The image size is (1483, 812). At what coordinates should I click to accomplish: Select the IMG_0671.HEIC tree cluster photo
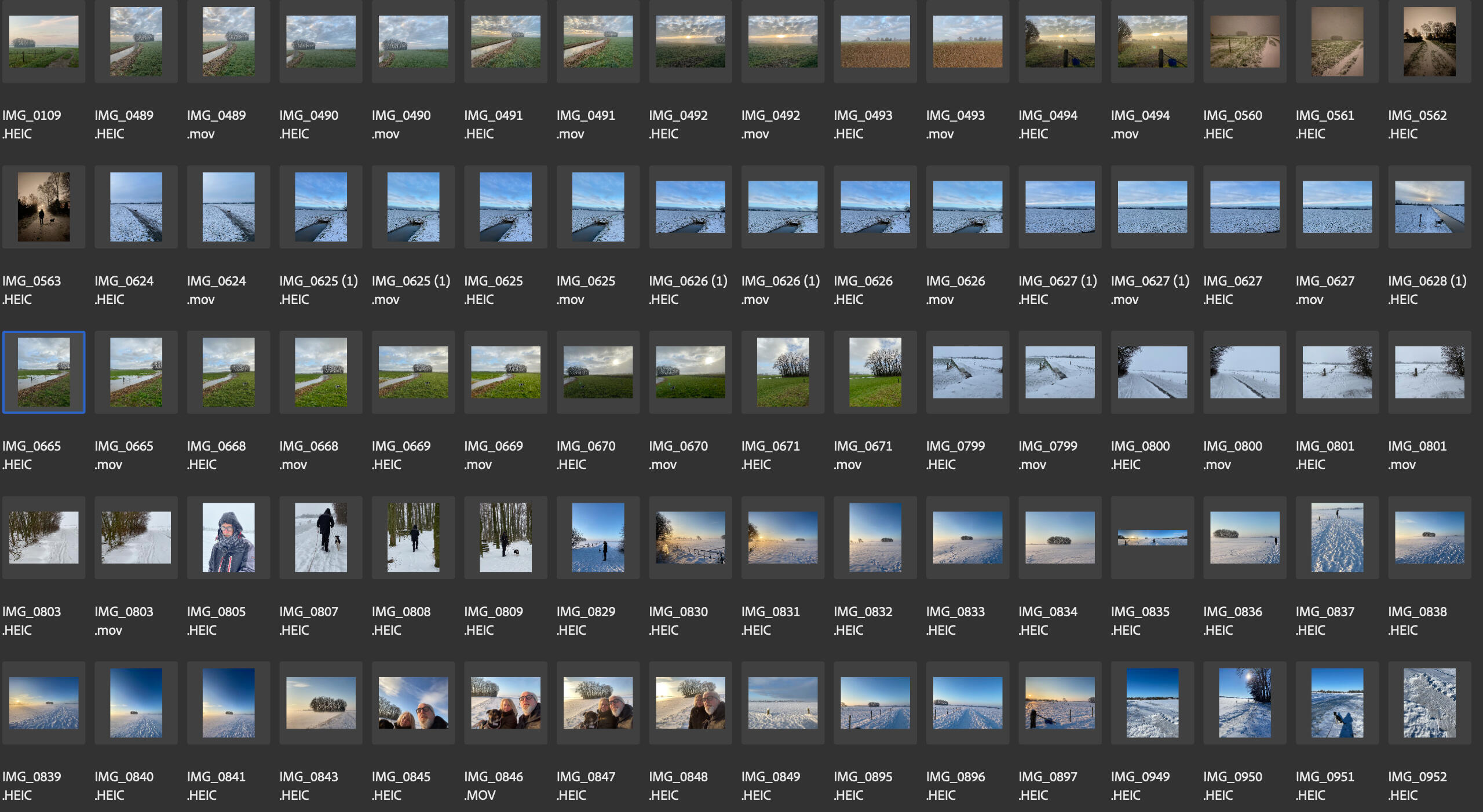pos(782,372)
